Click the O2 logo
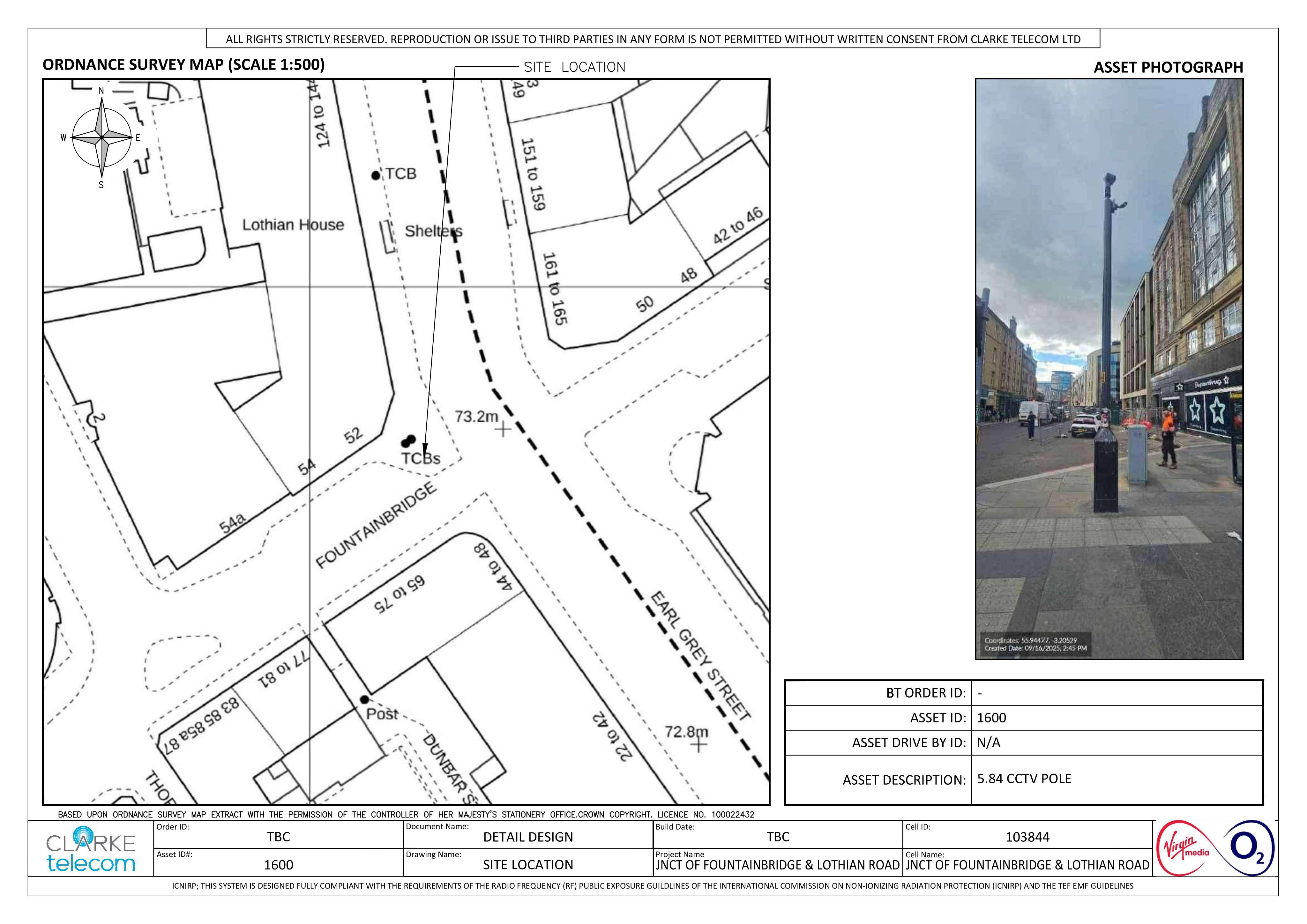 1247,848
